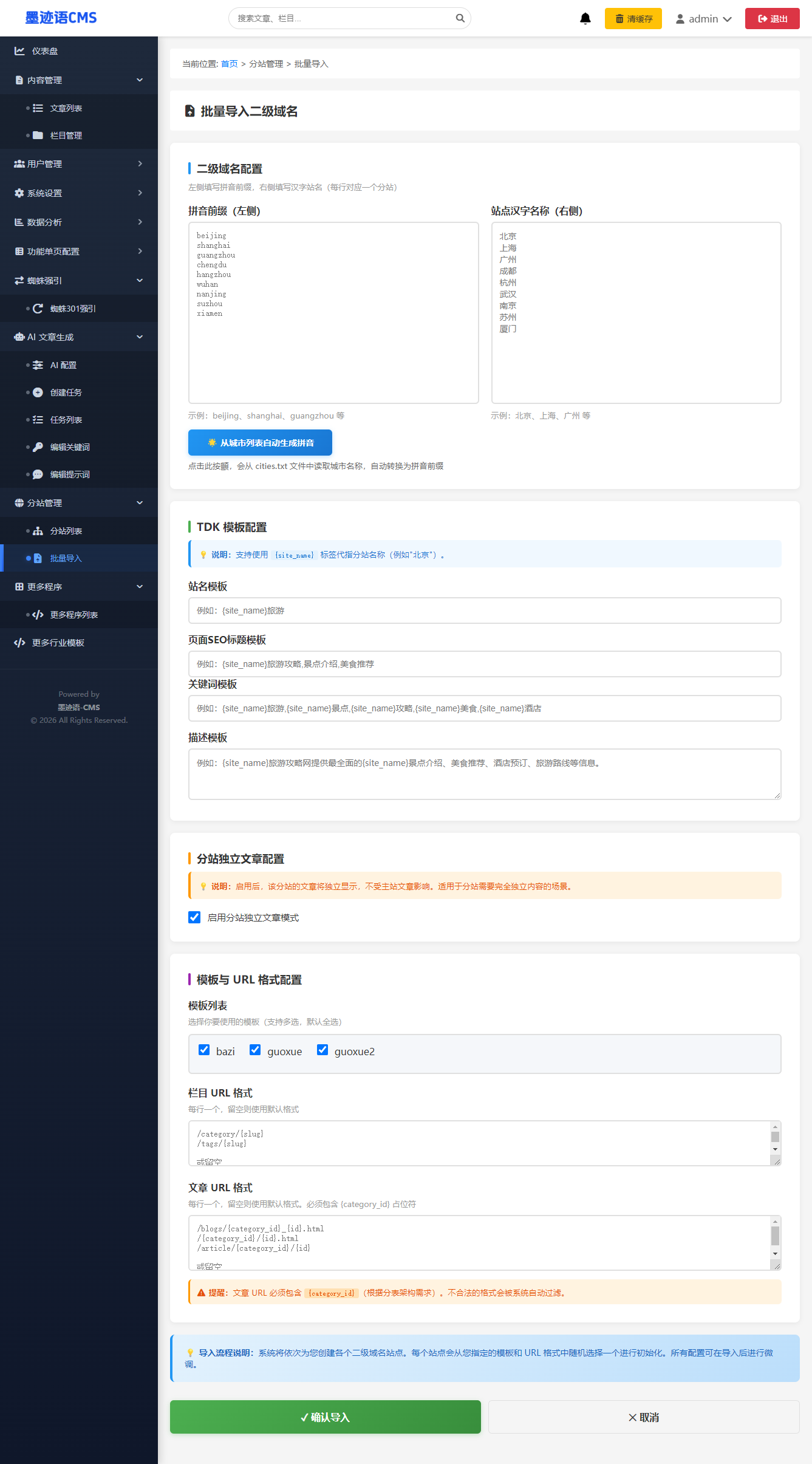Image resolution: width=812 pixels, height=1464 pixels.
Task: Click the notification bell icon
Action: [585, 18]
